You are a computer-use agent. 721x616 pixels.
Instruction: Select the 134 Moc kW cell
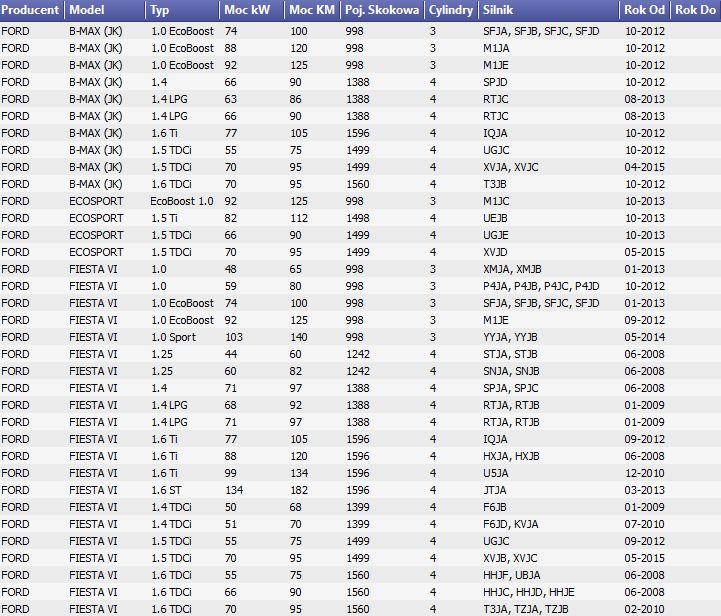click(234, 491)
